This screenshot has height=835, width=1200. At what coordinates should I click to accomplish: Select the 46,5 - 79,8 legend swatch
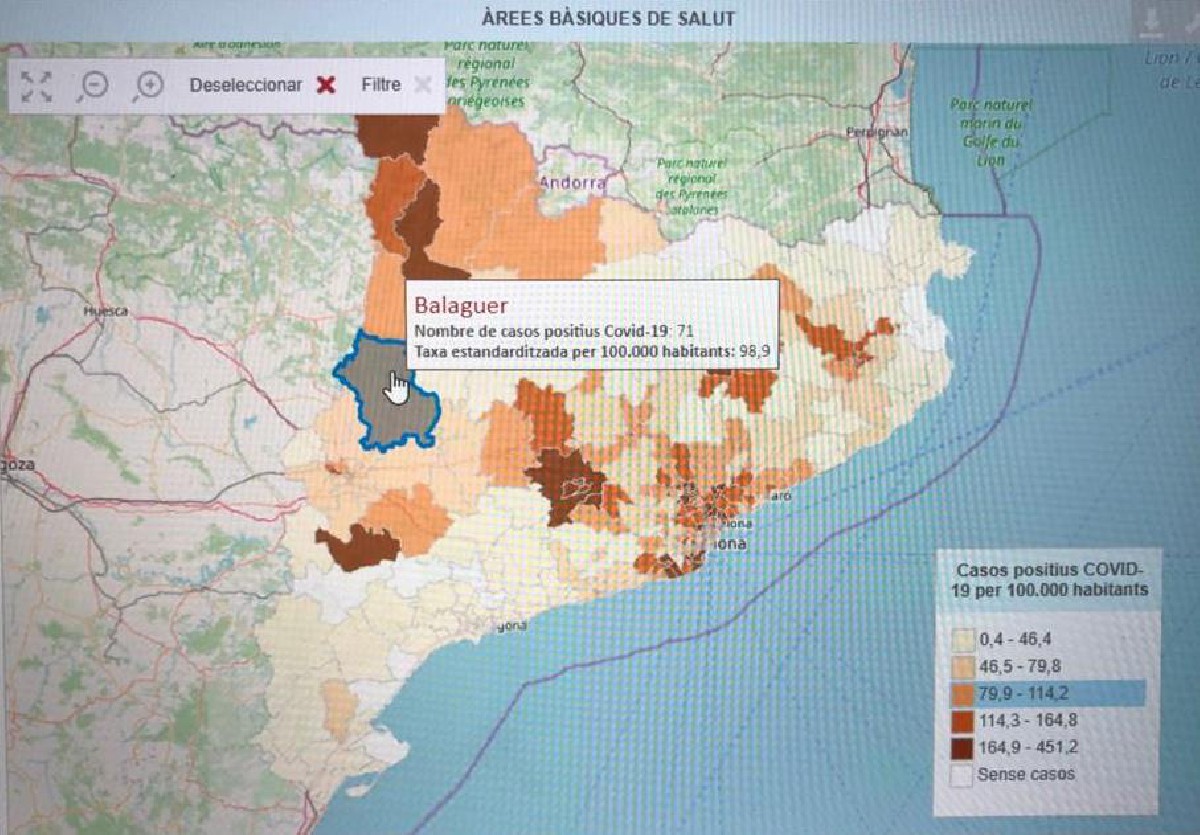point(962,667)
